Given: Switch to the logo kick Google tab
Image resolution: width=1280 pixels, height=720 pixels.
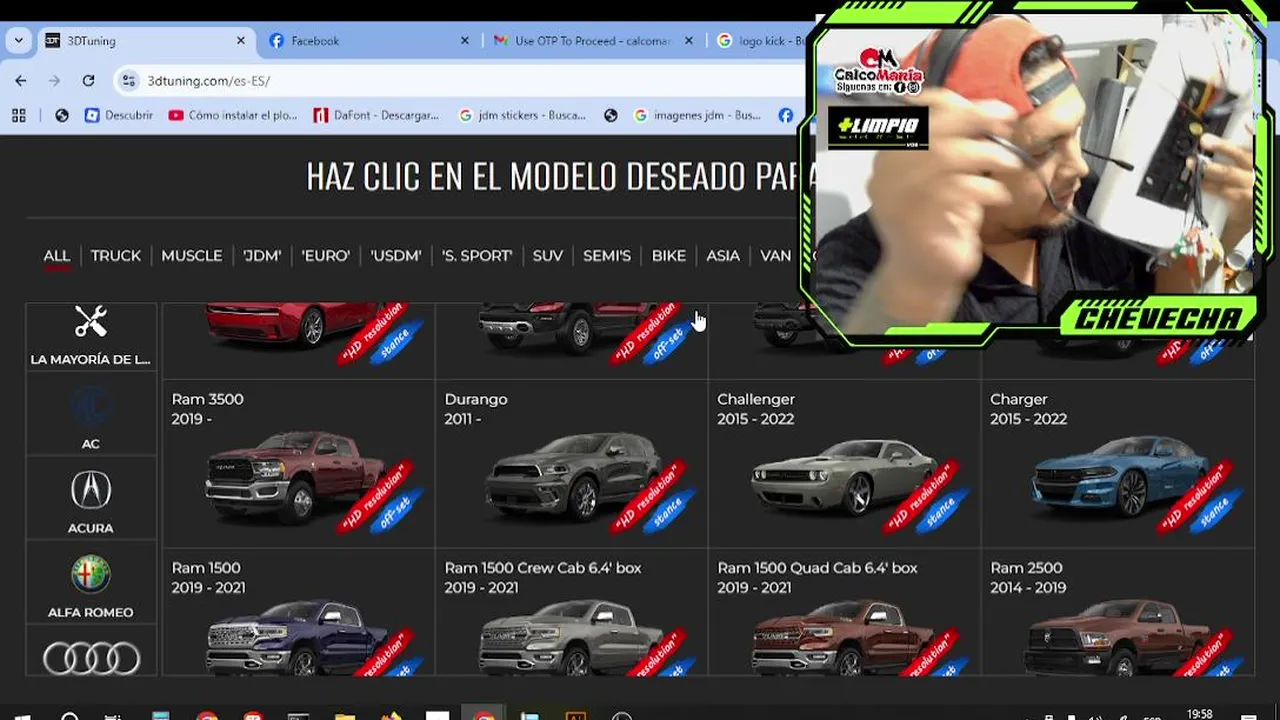Looking at the screenshot, I should tap(762, 41).
